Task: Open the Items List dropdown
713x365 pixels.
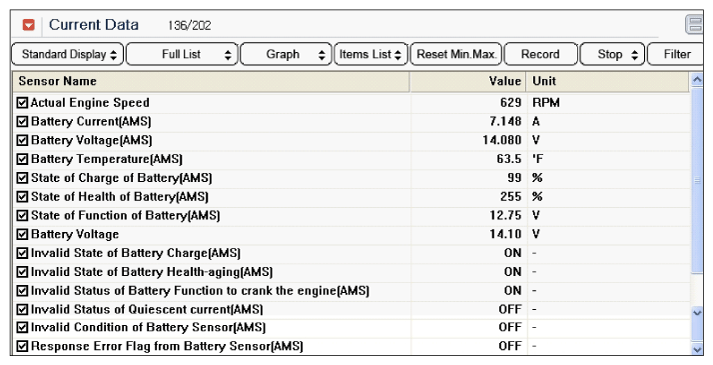Action: (371, 55)
